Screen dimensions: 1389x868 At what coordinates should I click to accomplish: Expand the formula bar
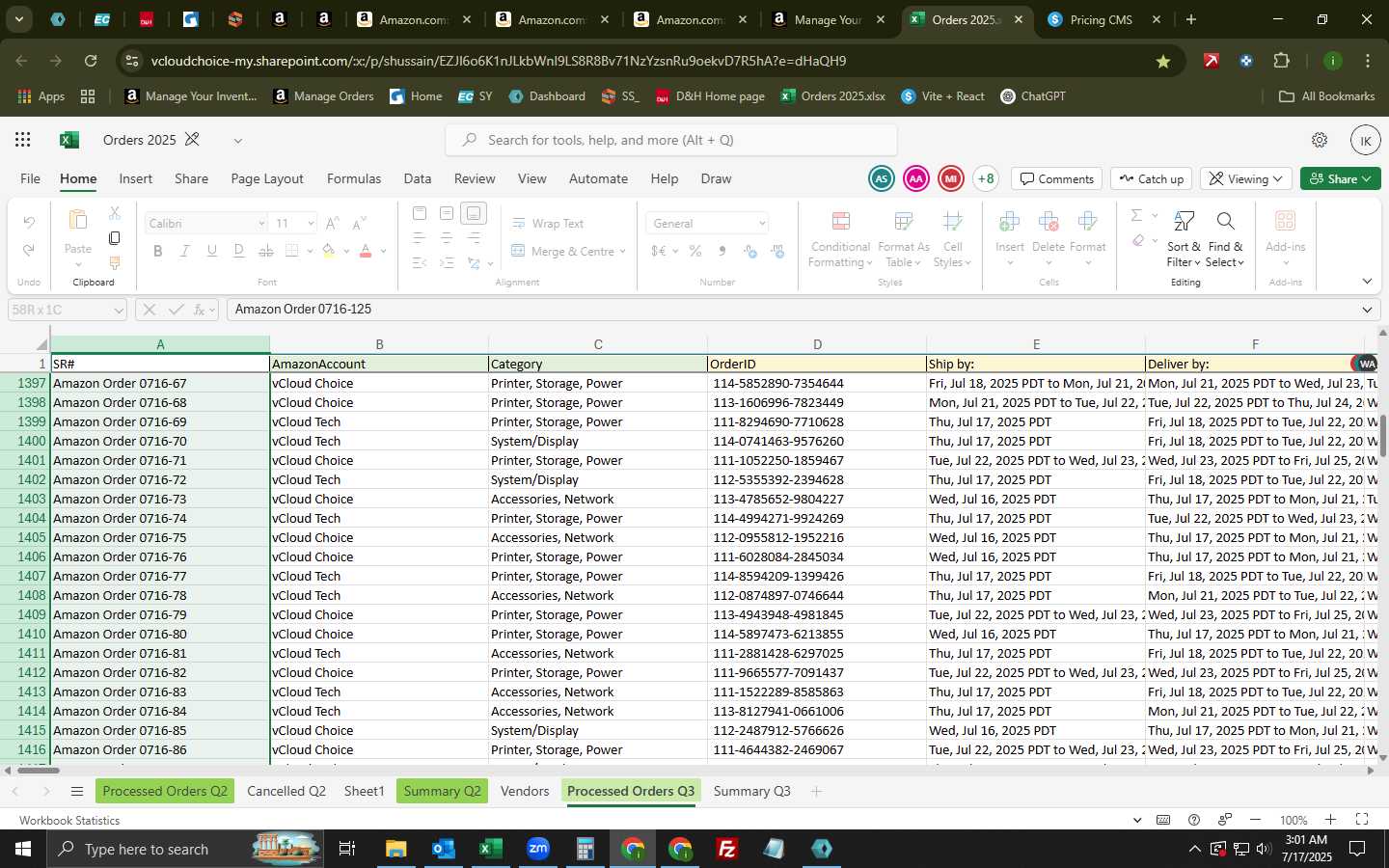point(1367,310)
